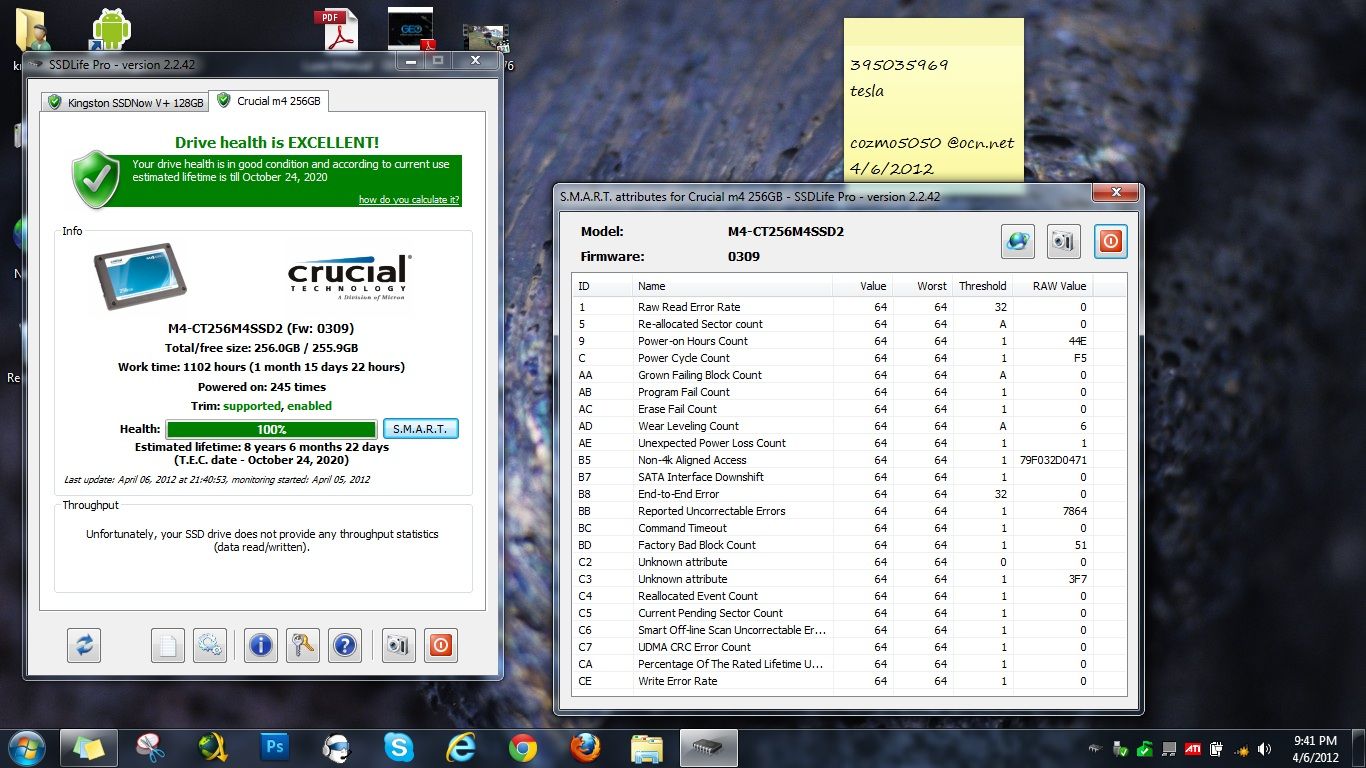Open the blue question mark help icon
The width and height of the screenshot is (1366, 768).
click(344, 645)
